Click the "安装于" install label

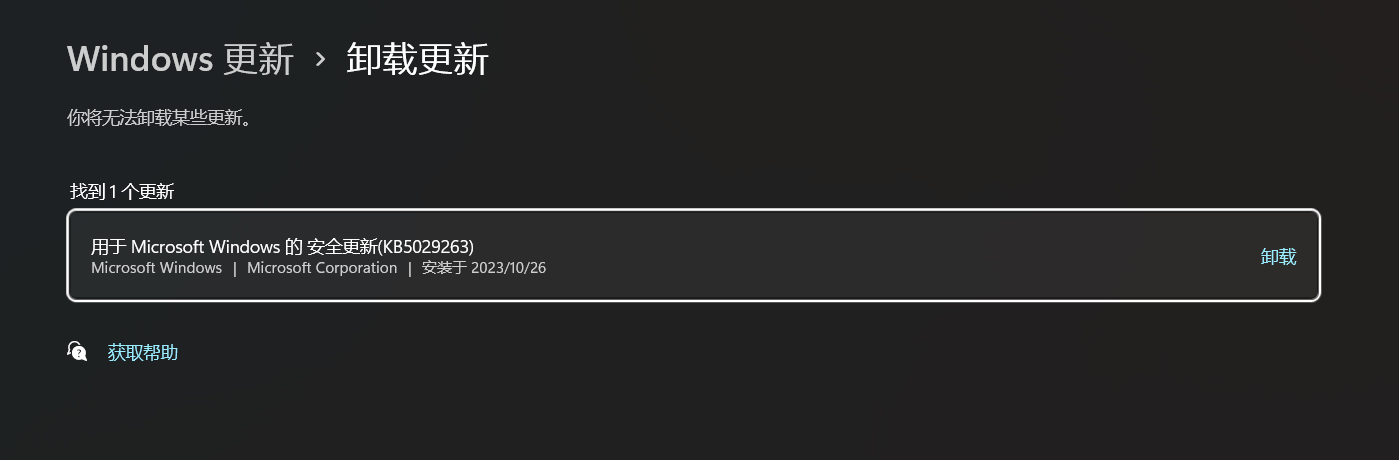pos(444,268)
